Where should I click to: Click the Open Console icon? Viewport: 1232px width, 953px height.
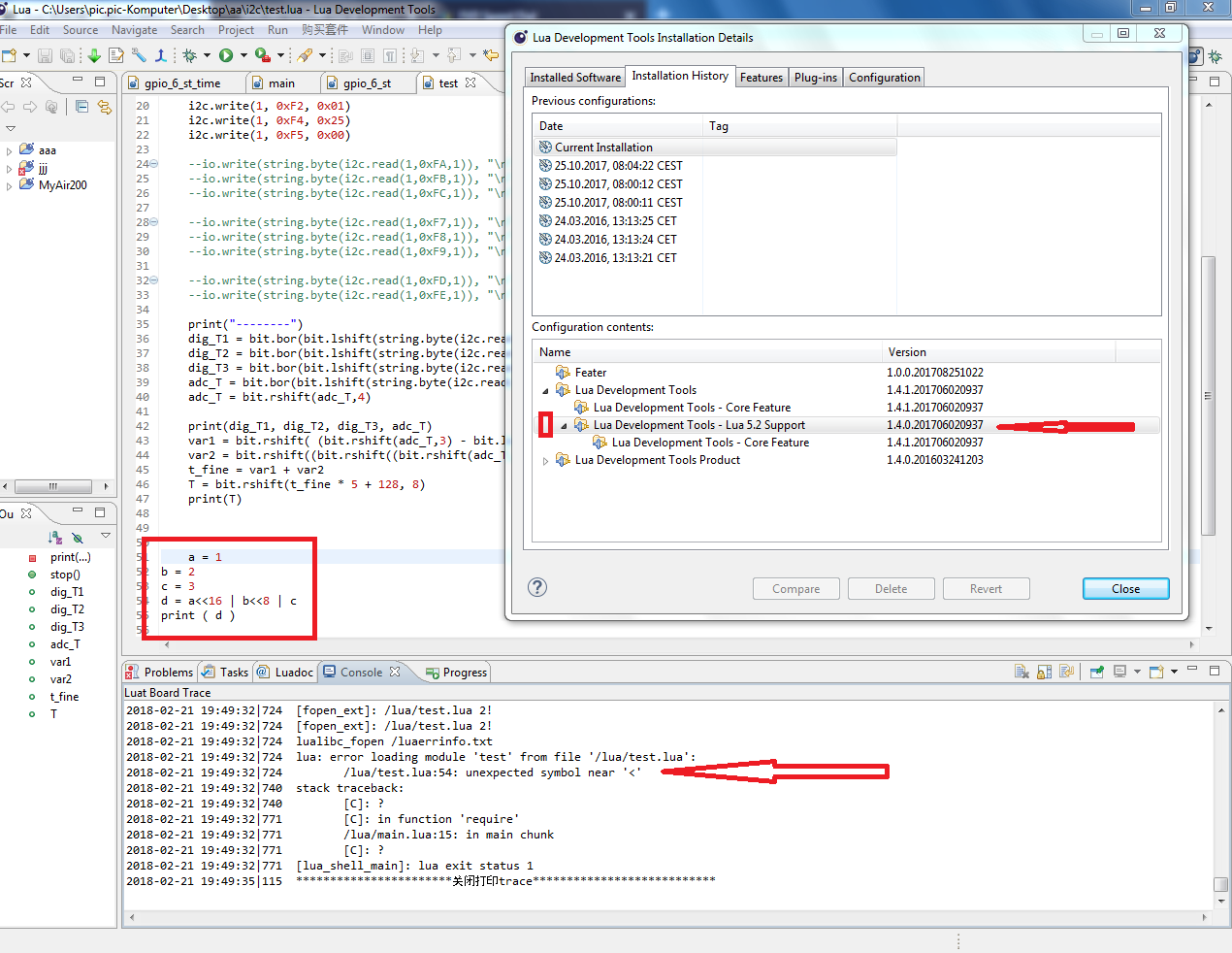(1156, 672)
